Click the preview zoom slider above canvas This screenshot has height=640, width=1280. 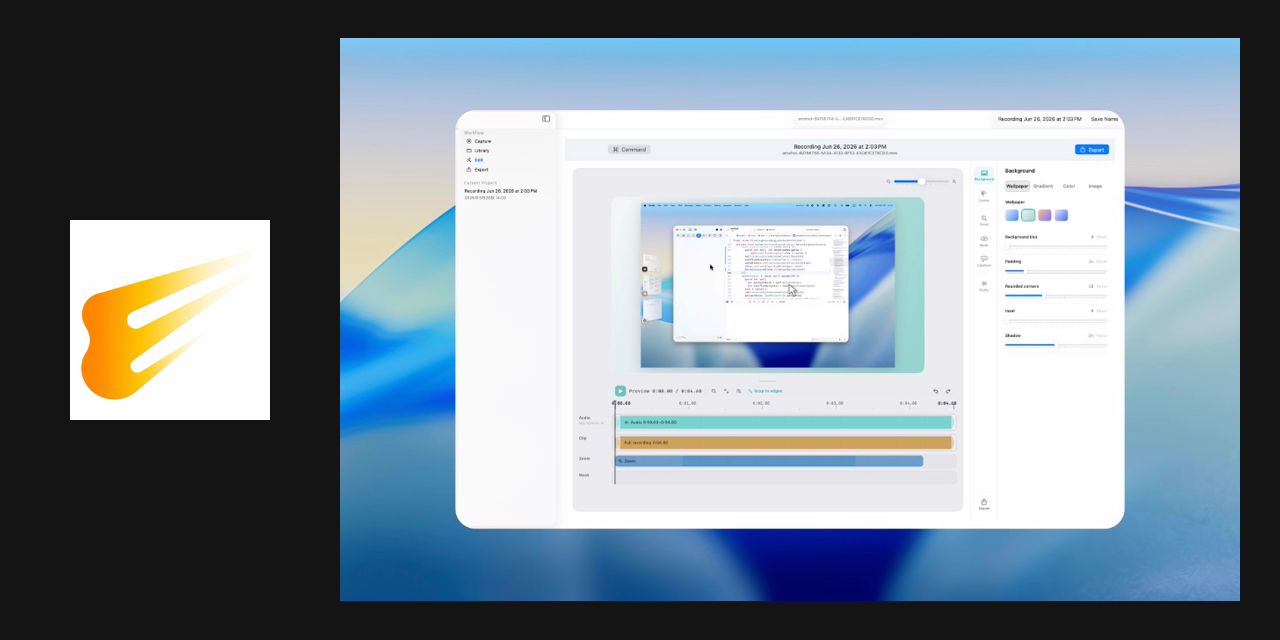pos(921,181)
